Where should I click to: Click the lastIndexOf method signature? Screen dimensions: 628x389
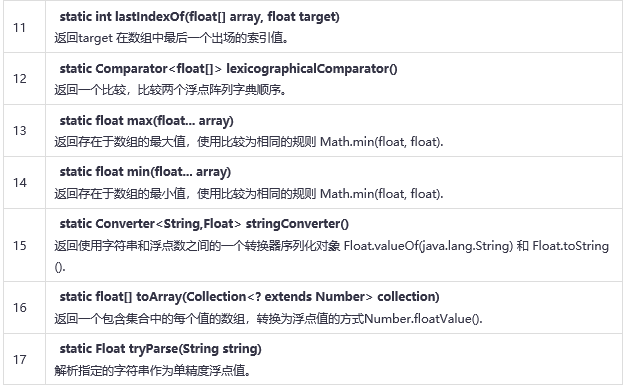click(x=199, y=17)
